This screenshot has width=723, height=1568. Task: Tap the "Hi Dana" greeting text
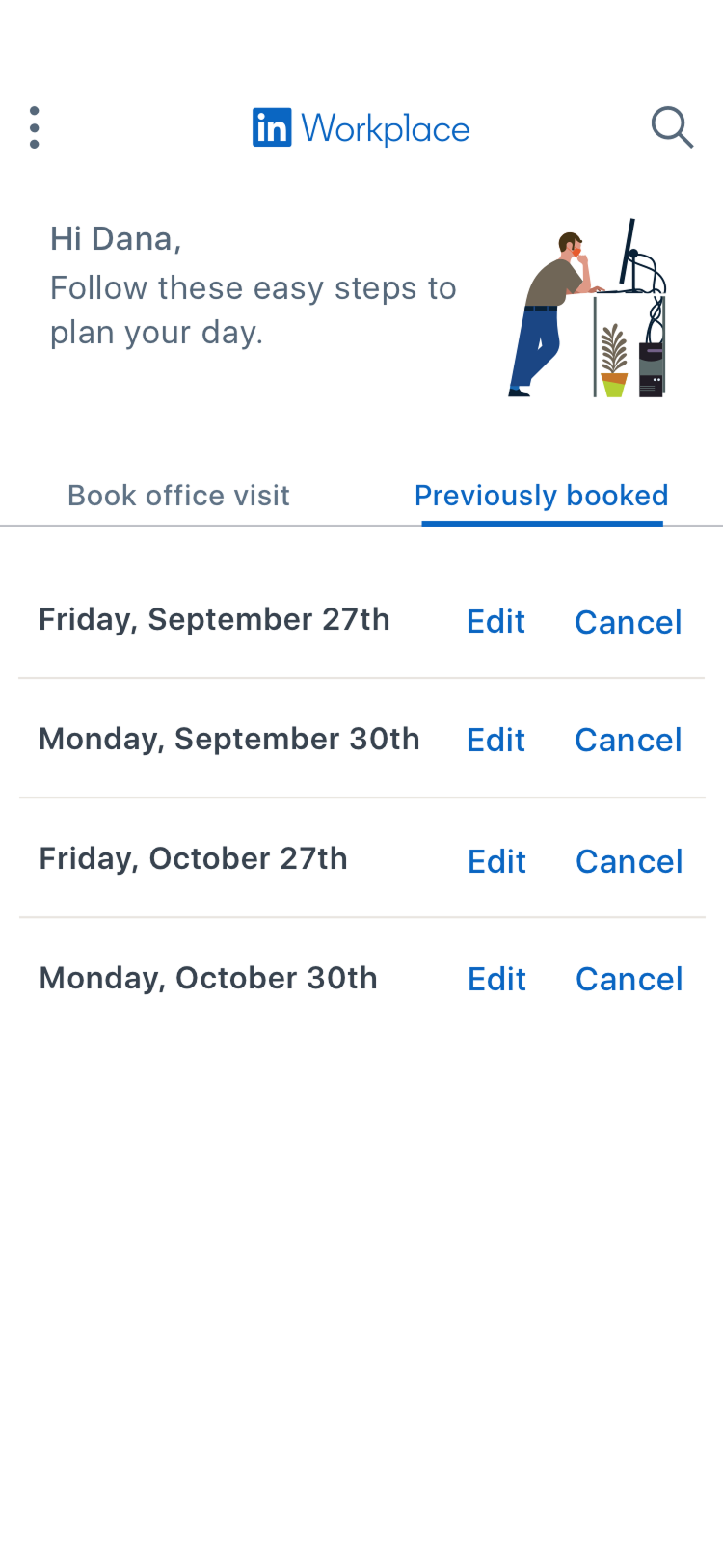(x=116, y=238)
